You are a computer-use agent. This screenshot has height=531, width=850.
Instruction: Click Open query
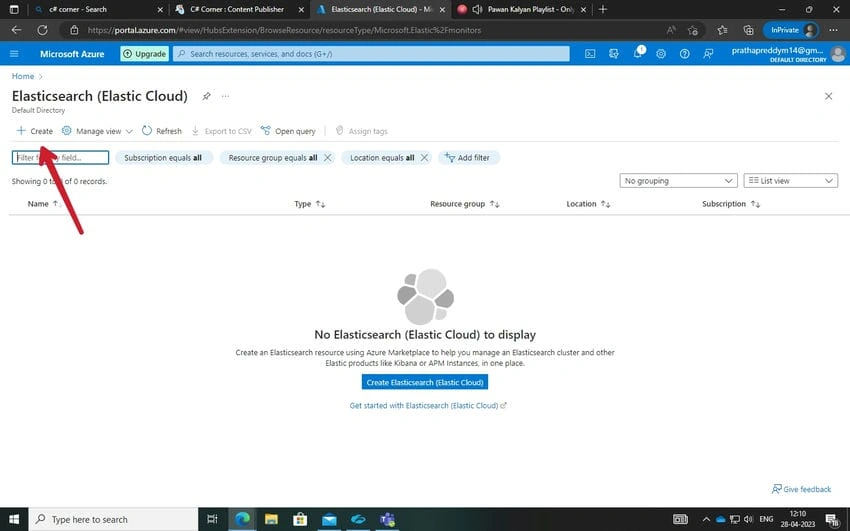click(x=288, y=131)
